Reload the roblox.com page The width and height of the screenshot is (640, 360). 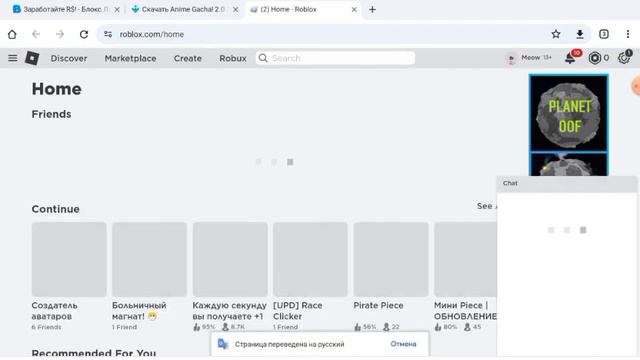click(84, 34)
